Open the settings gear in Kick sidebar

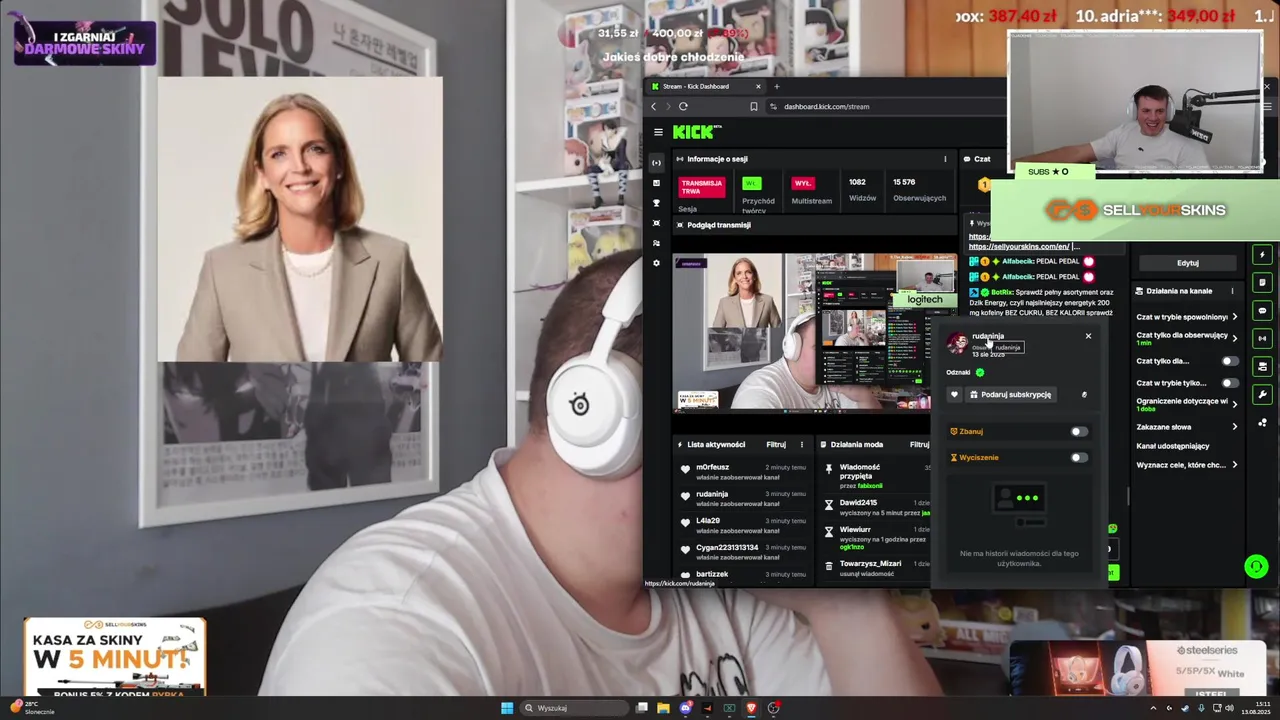[x=656, y=263]
